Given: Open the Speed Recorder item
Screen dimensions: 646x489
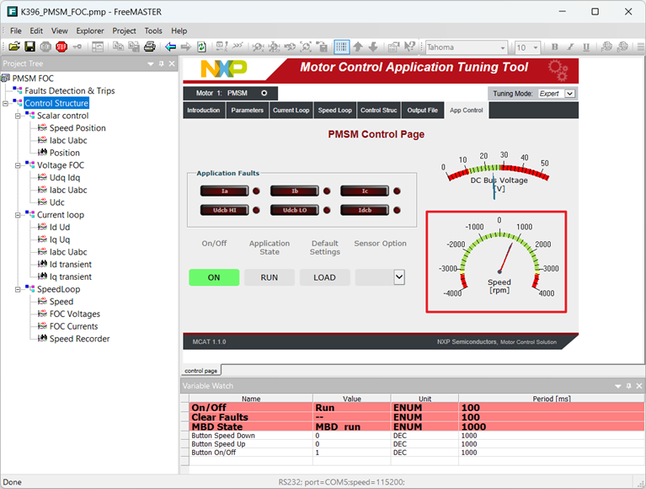Looking at the screenshot, I should (79, 339).
